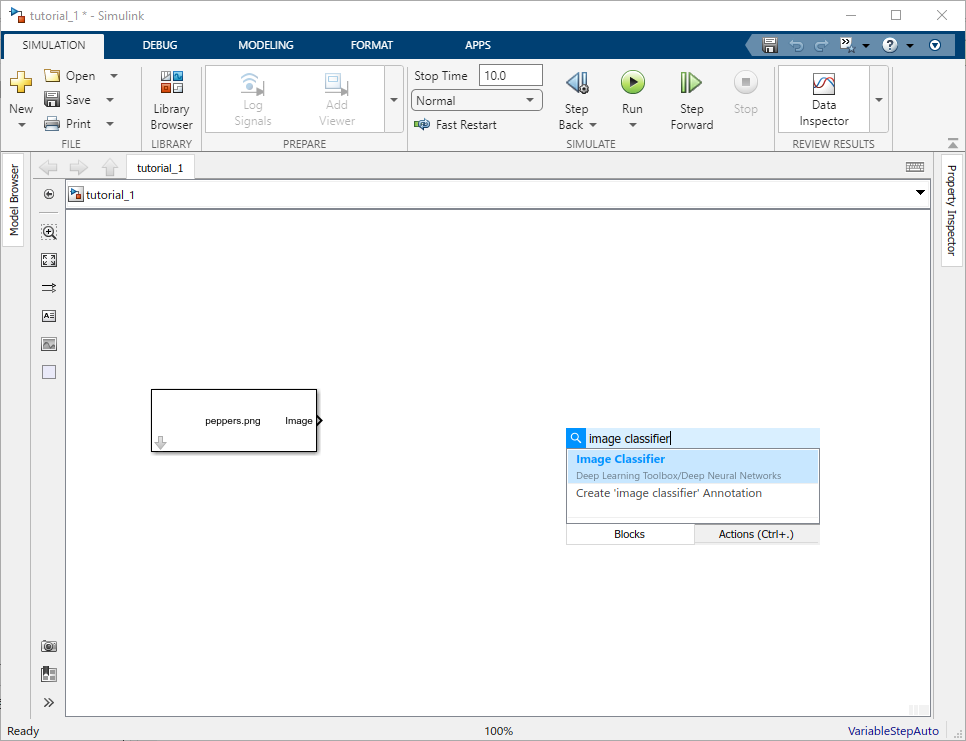966x741 pixels.
Task: Open the Data Inspector
Action: (x=823, y=99)
